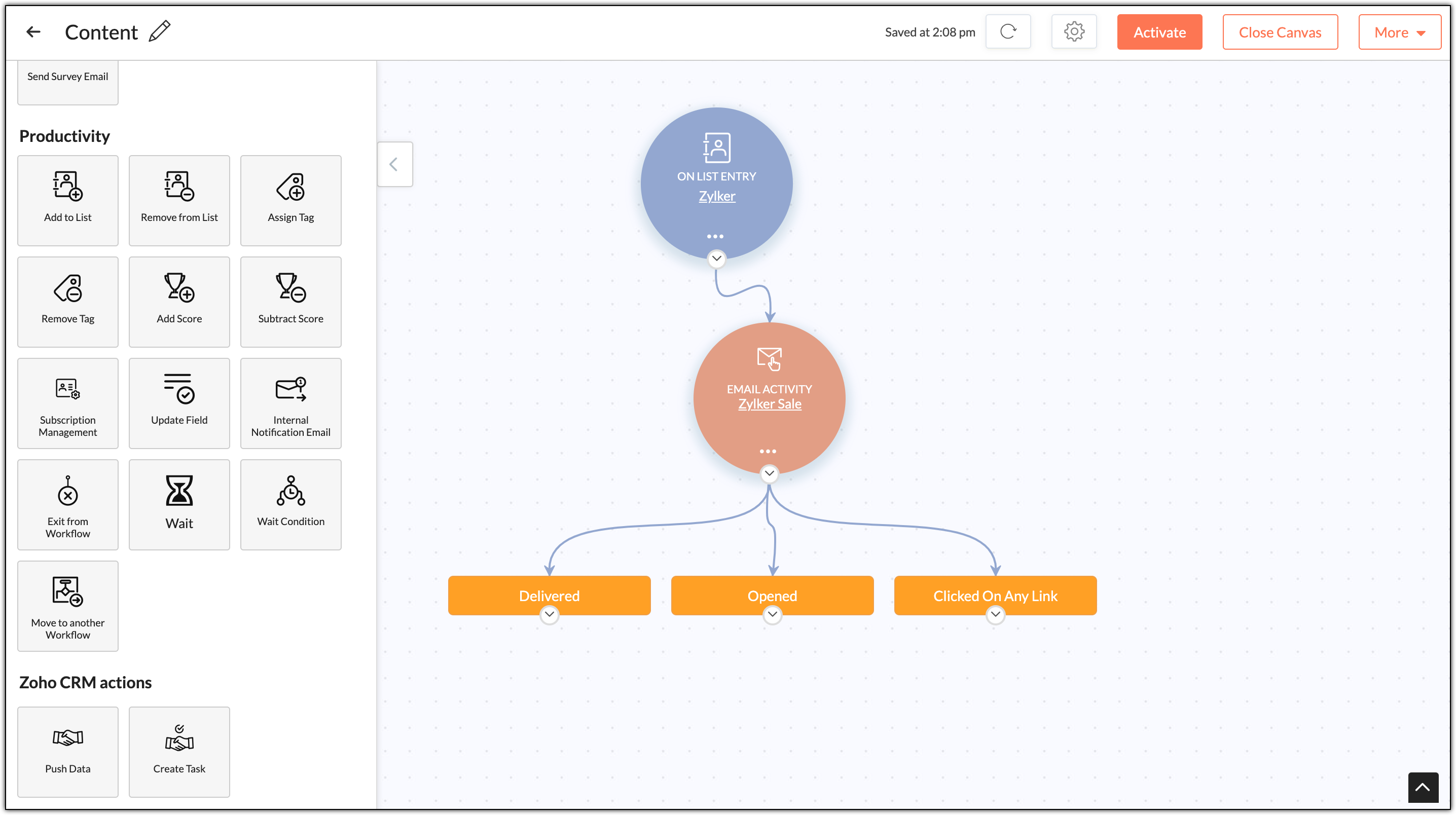Select the Add Score action
This screenshot has height=815, width=1456.
pos(179,302)
